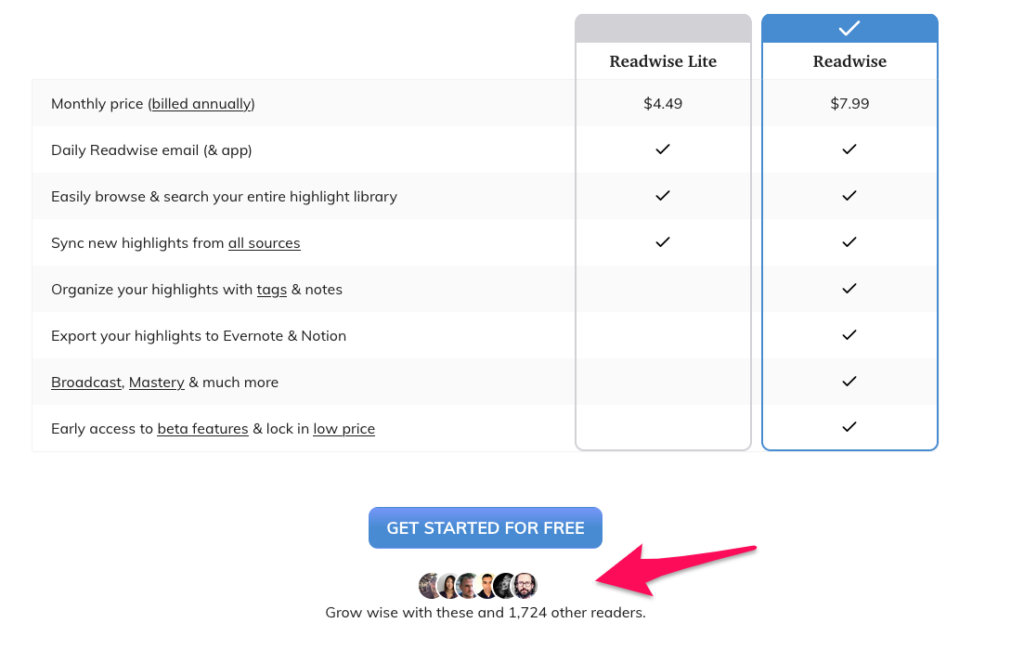Click Readwise checkmark for Evernote & Notion export
The height and width of the screenshot is (649, 1024).
(x=849, y=335)
